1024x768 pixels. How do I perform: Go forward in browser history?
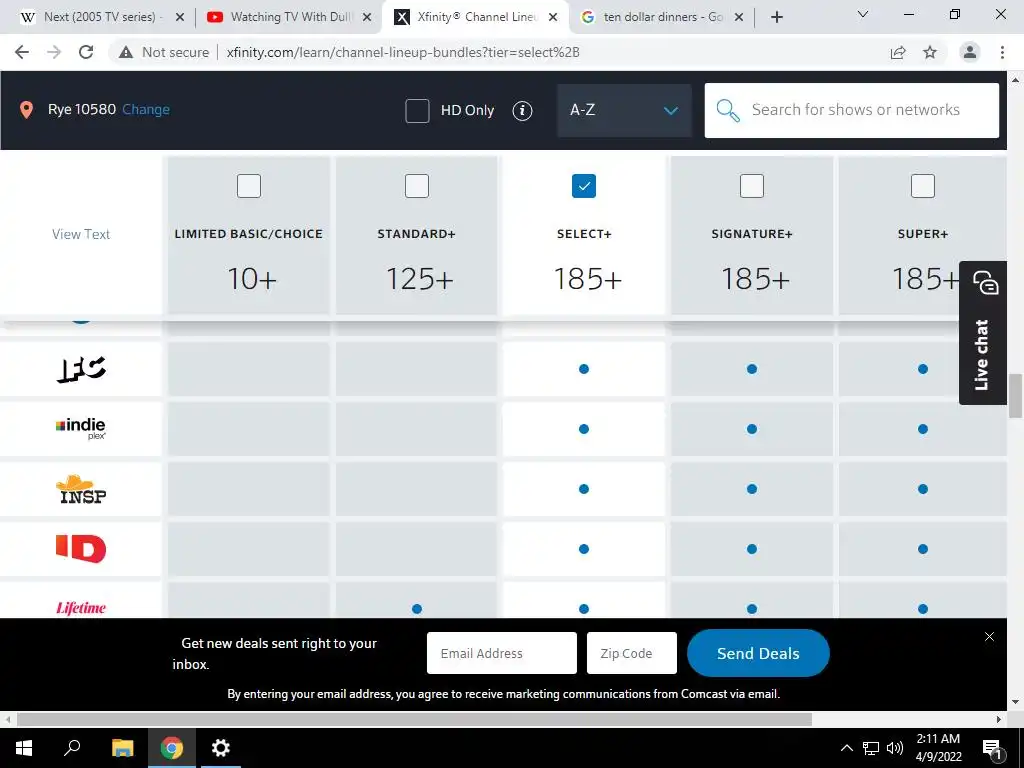(x=54, y=52)
